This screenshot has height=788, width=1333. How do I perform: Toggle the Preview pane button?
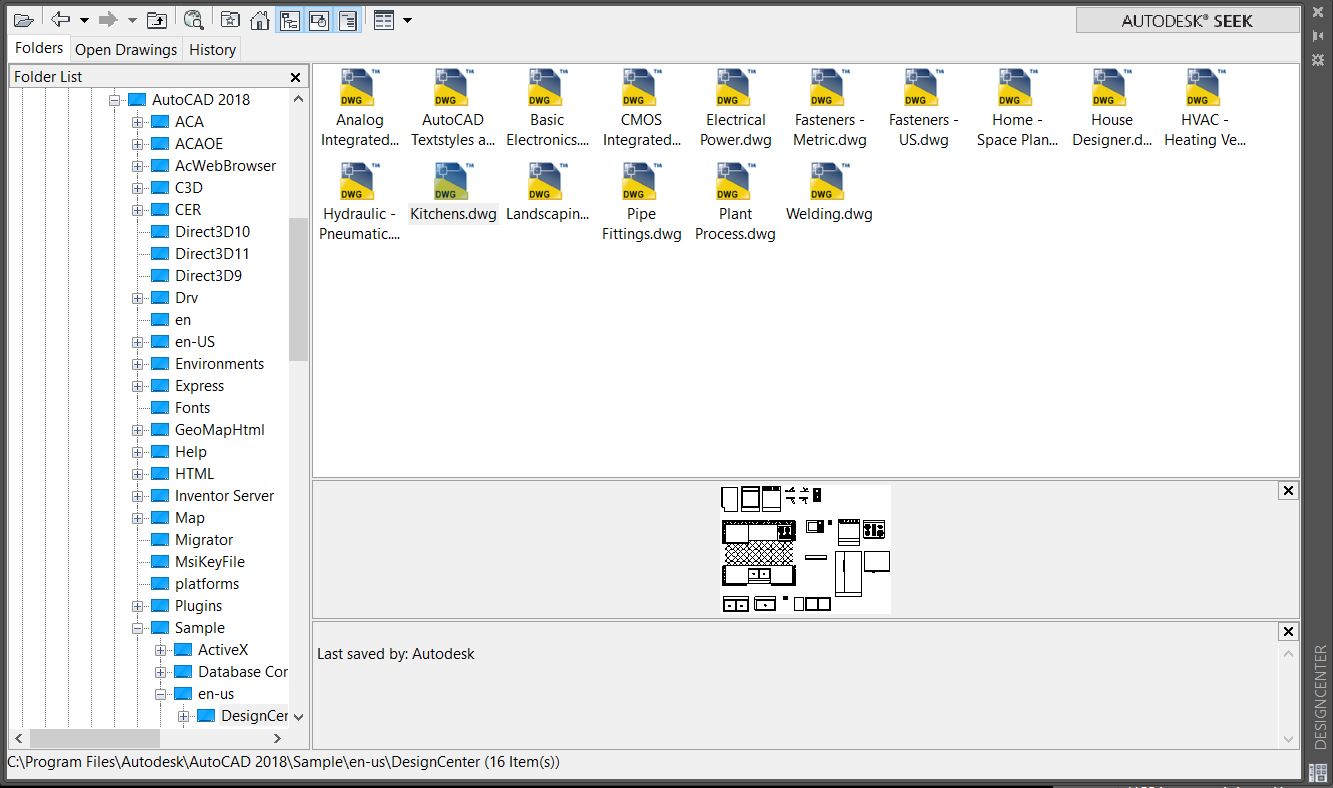318,20
